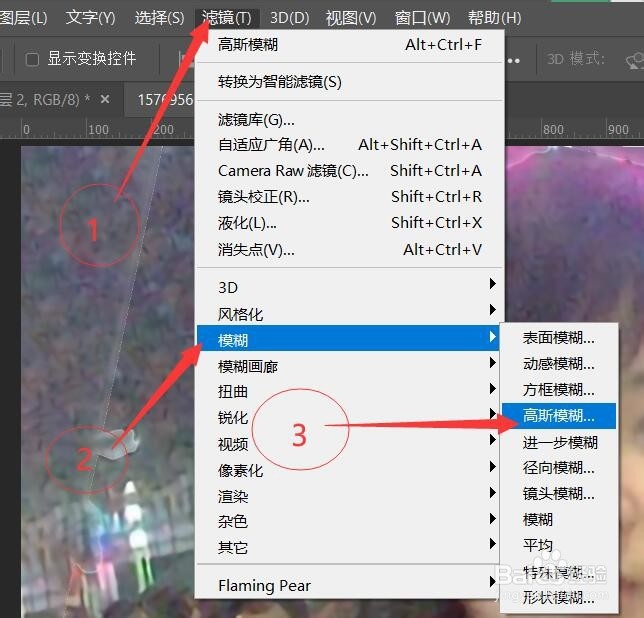Expand the 像素化 submenu

[x=350, y=470]
